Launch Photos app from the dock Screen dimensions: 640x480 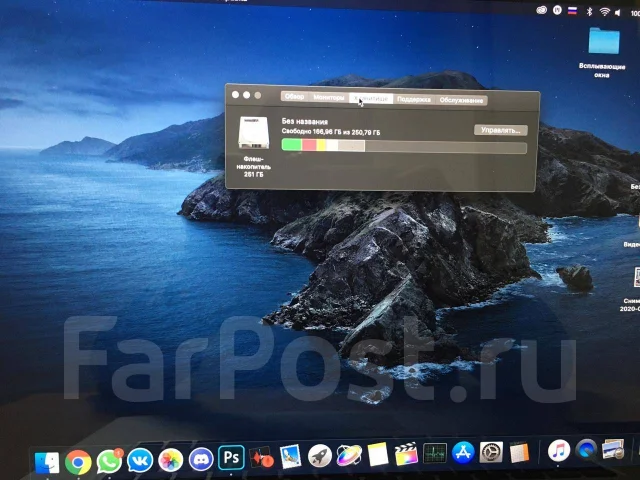tap(170, 460)
